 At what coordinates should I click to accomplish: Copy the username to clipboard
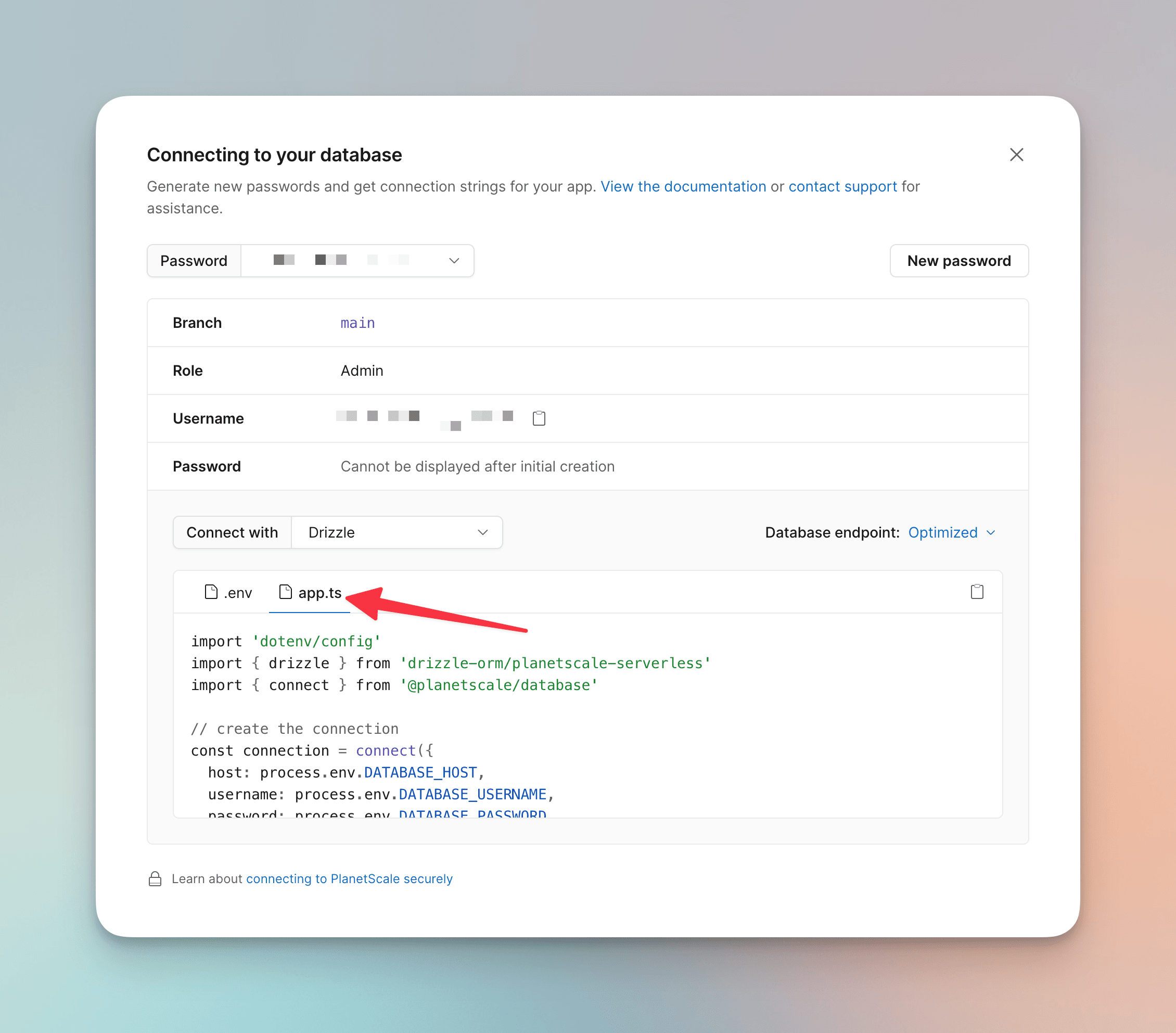click(x=539, y=418)
